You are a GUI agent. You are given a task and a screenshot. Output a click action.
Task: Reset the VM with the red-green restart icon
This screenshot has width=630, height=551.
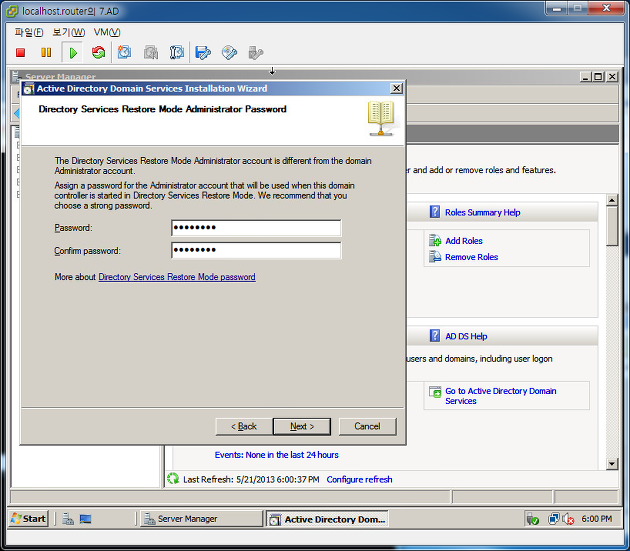(98, 53)
